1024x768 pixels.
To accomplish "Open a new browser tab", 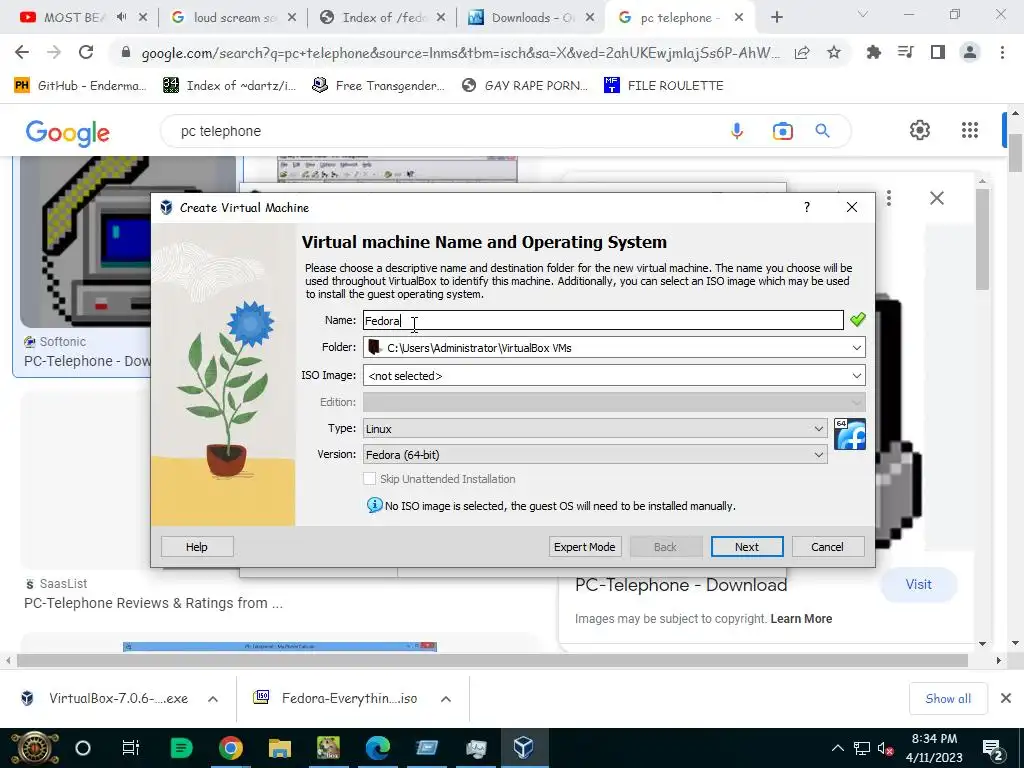I will pyautogui.click(x=776, y=18).
